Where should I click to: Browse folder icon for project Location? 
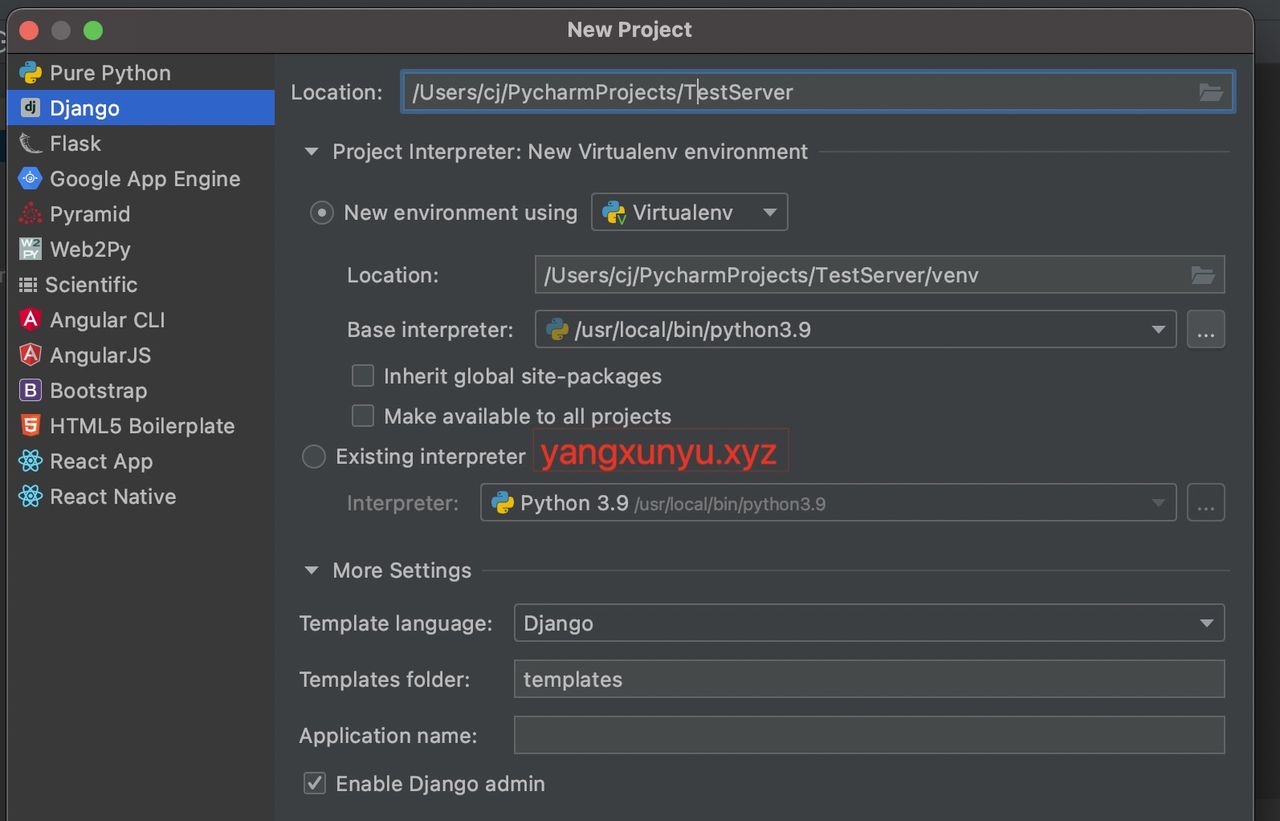point(1211,93)
